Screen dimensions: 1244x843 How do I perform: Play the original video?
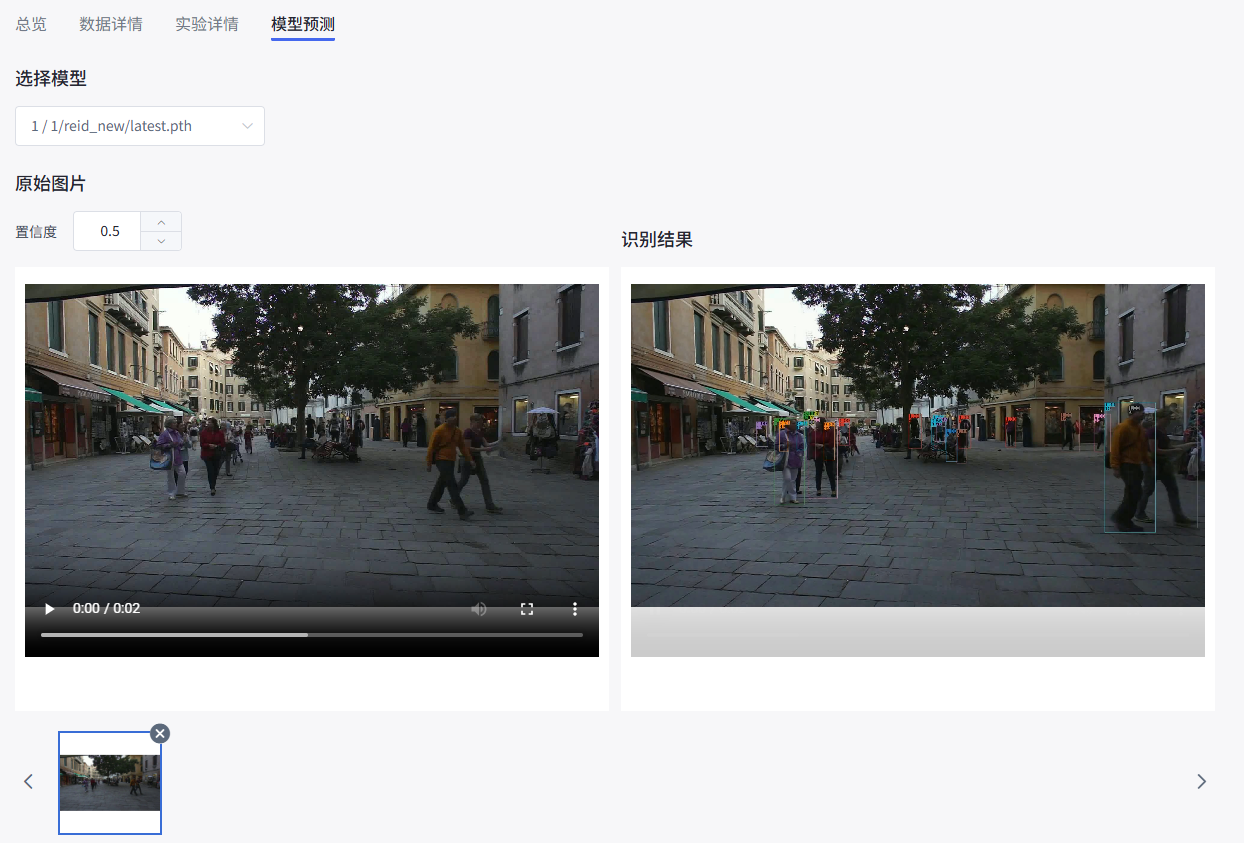point(48,608)
